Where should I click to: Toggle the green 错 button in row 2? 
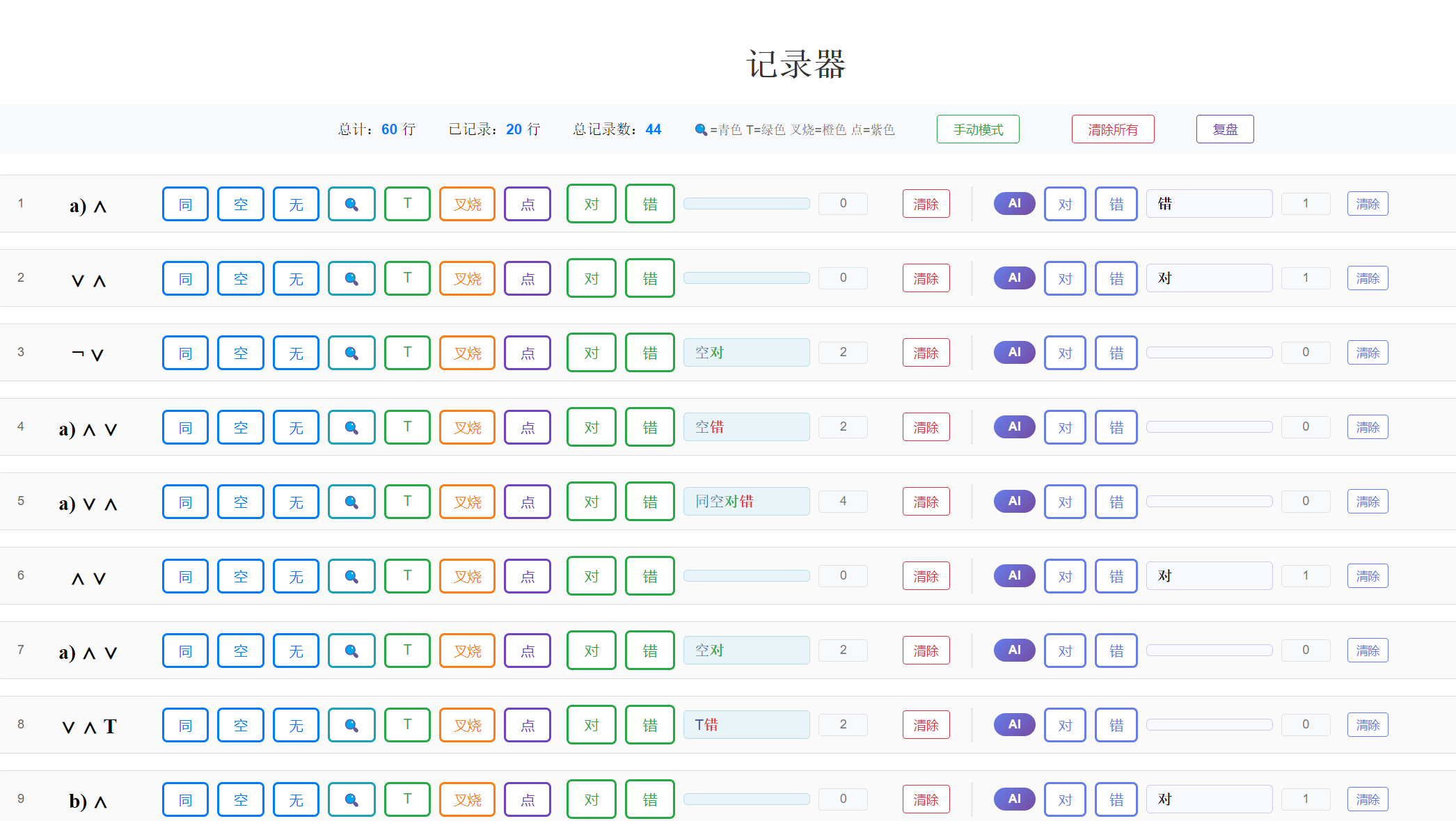(x=649, y=278)
